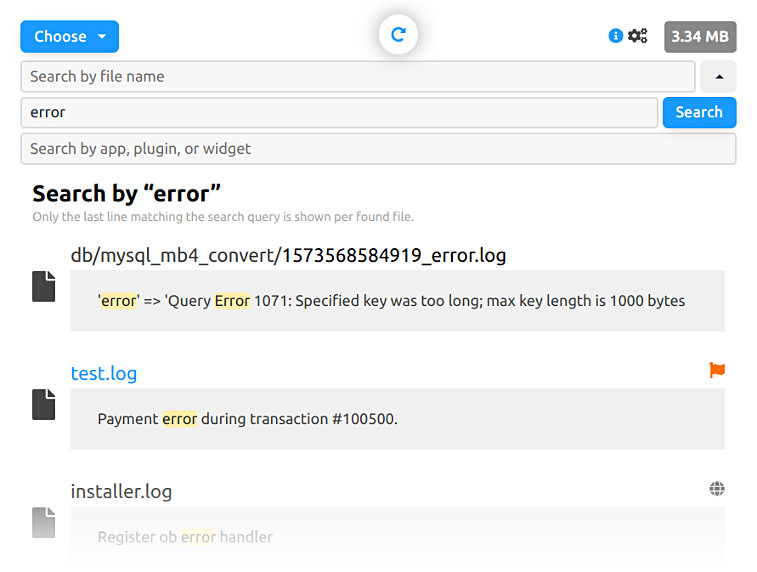The image size is (757, 572).
Task: Open settings via the gears icon
Action: pyautogui.click(x=638, y=36)
